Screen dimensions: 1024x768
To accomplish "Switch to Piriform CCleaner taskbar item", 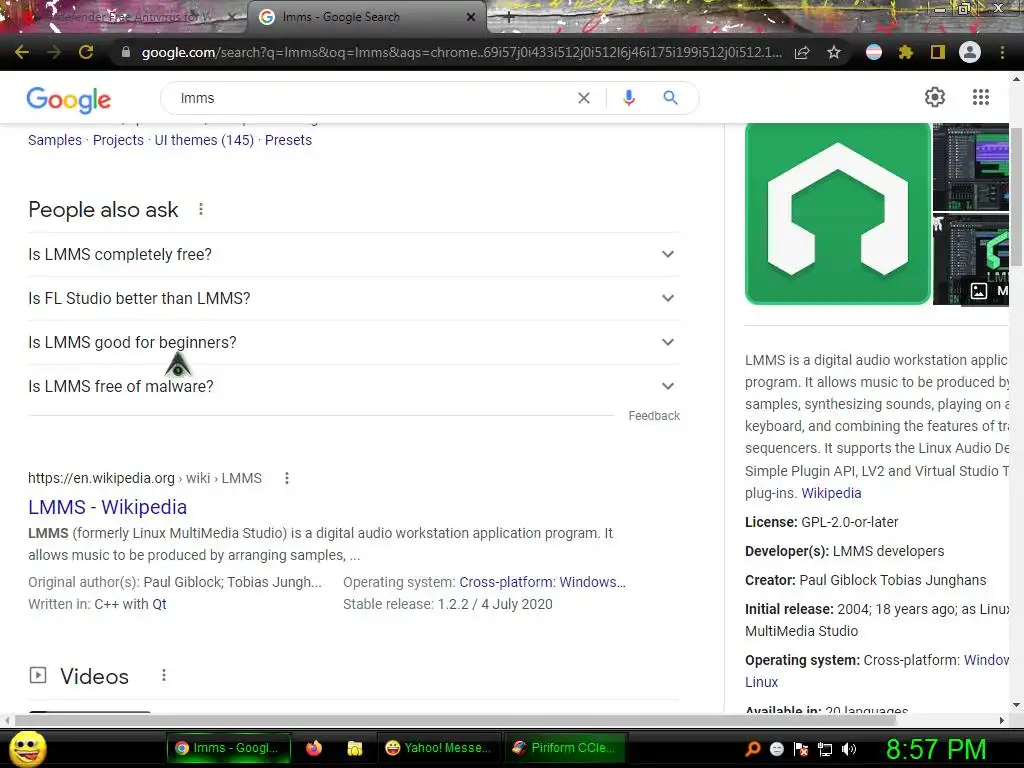I will (564, 748).
